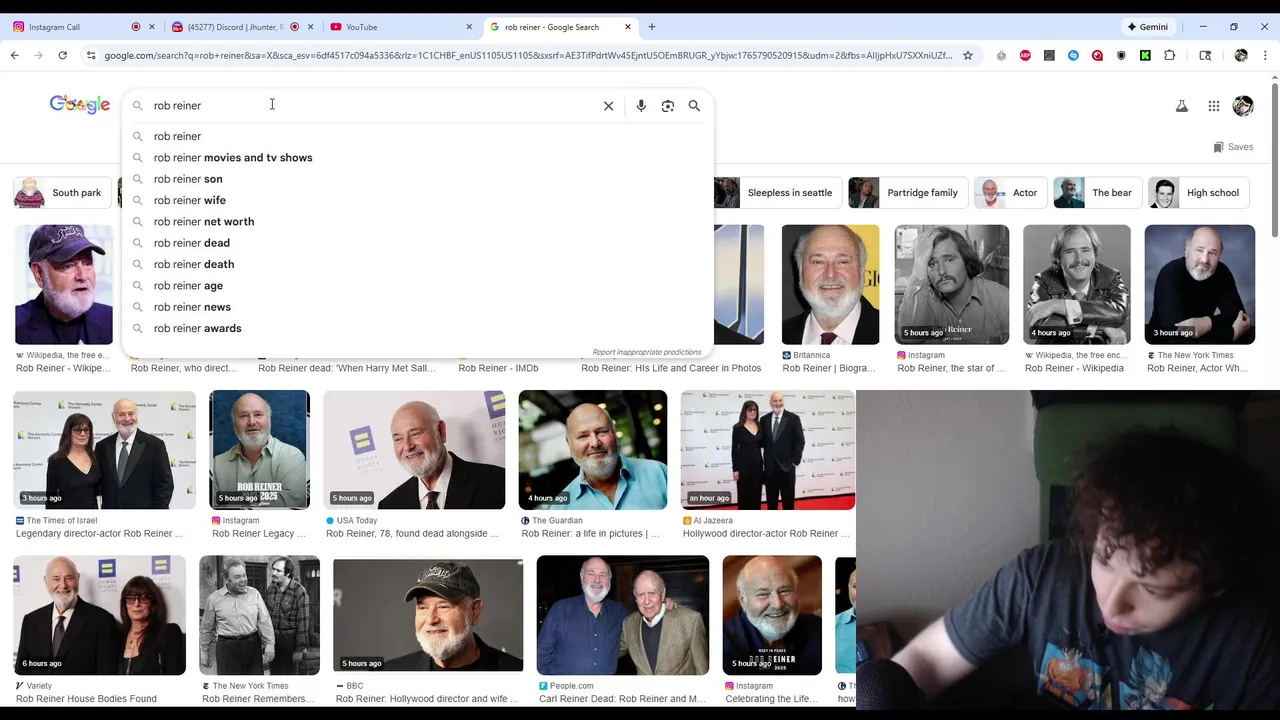
Task: Open the search tabs icon in toolbar
Action: pos(1205,55)
